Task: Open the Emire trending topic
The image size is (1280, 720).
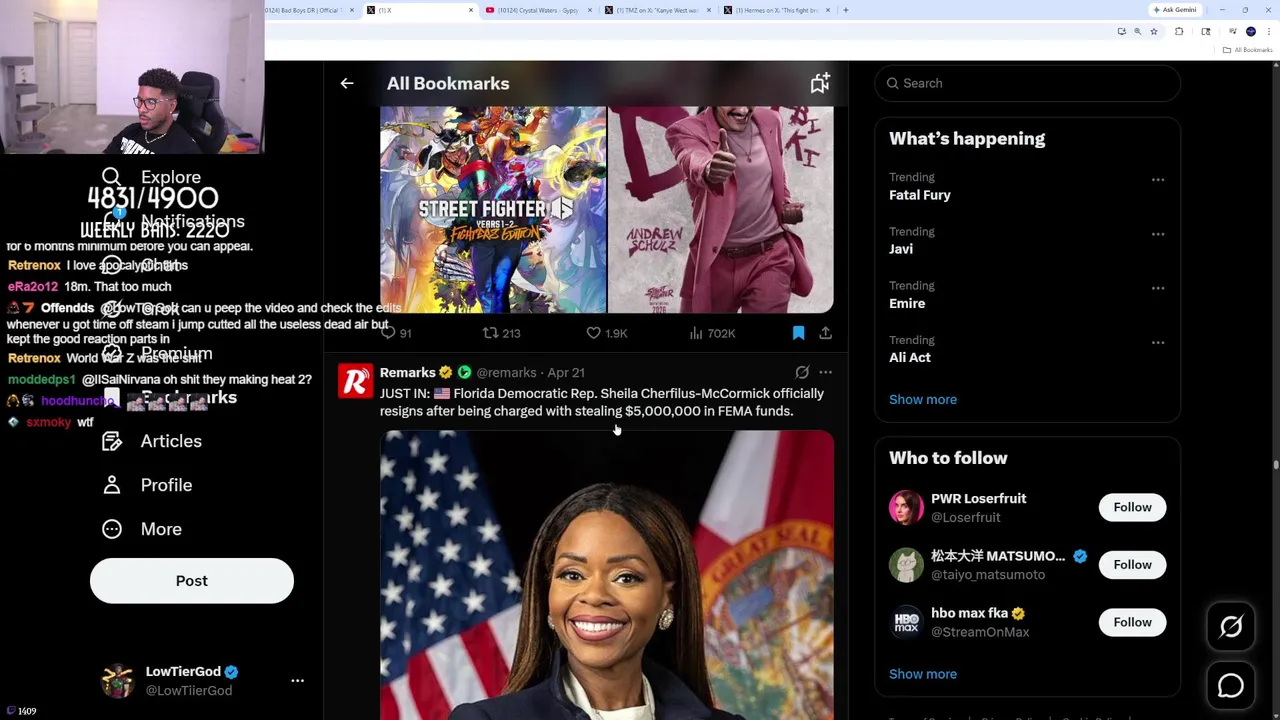Action: coord(1028,294)
